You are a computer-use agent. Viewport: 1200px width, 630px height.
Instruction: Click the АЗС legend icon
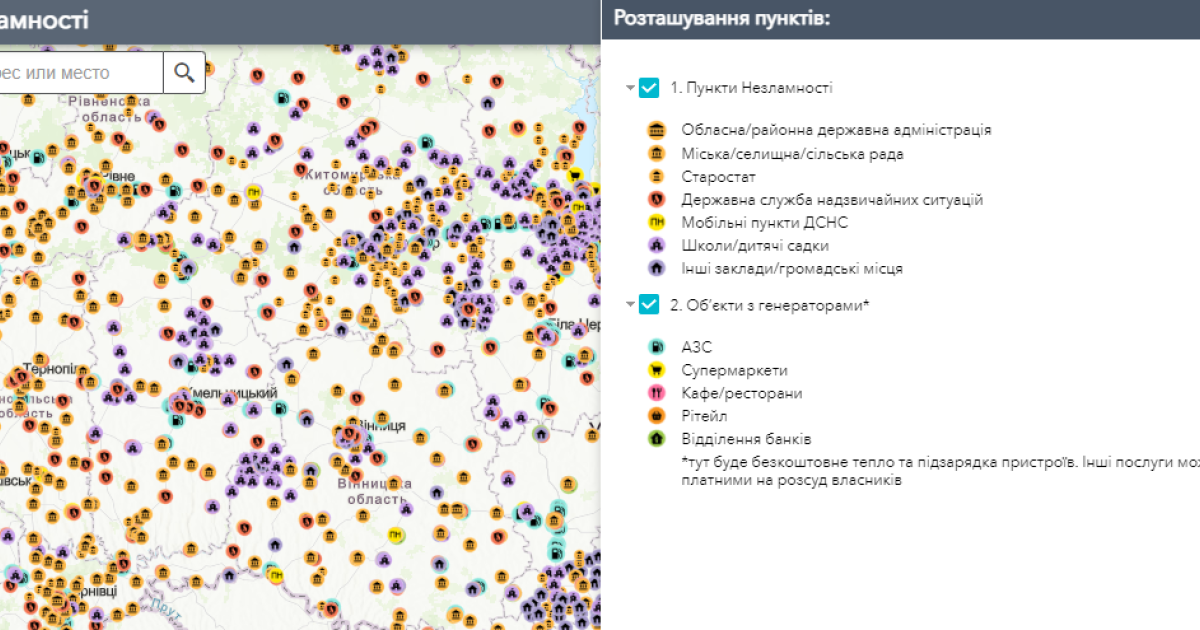coord(657,347)
